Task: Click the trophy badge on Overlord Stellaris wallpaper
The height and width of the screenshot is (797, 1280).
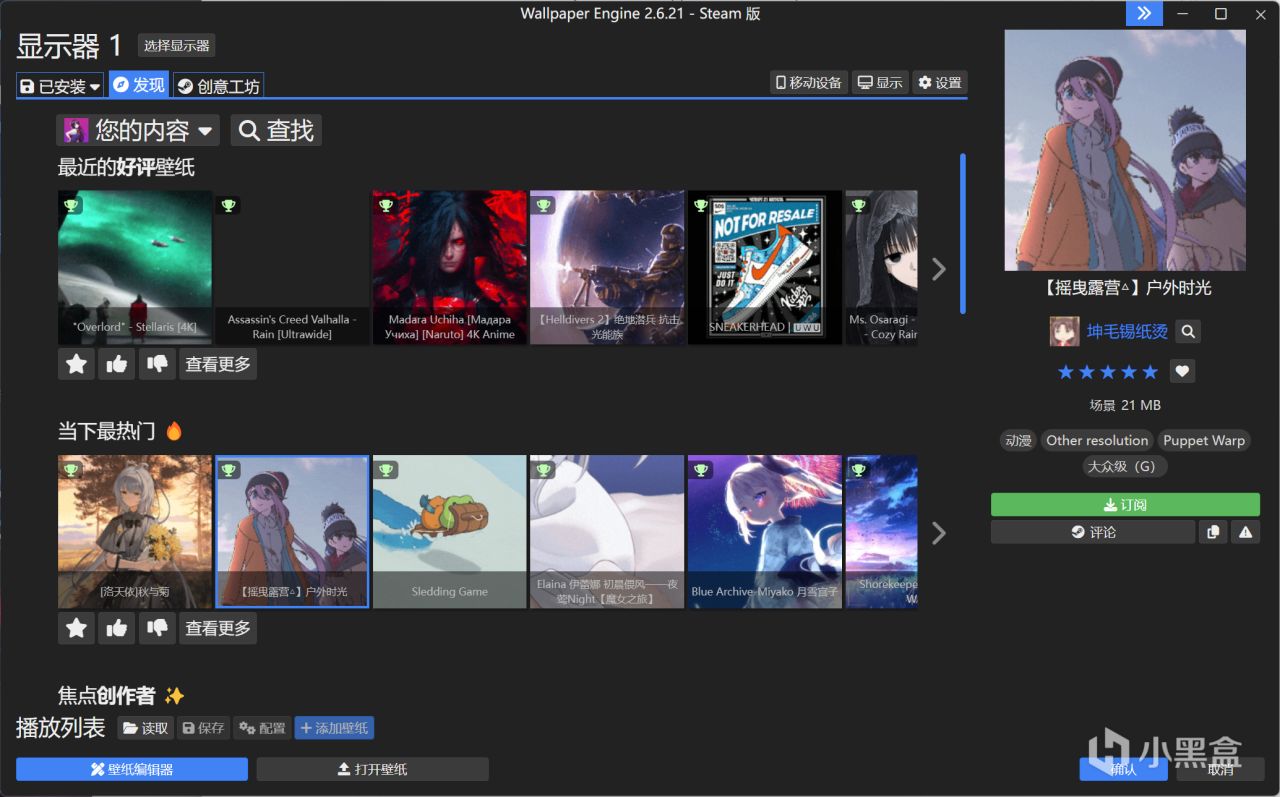Action: 71,205
